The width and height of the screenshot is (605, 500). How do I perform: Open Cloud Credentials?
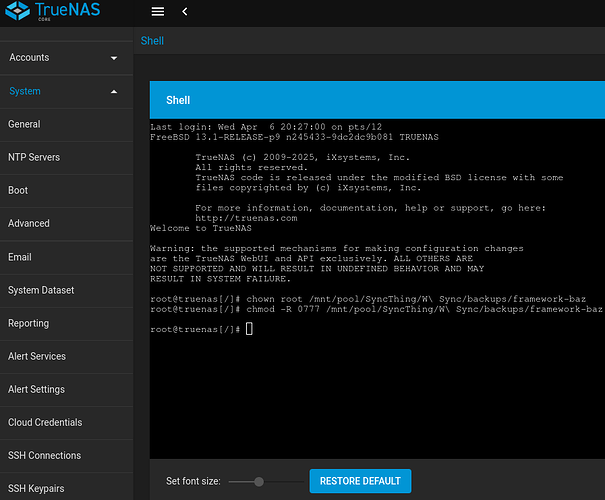click(66, 422)
